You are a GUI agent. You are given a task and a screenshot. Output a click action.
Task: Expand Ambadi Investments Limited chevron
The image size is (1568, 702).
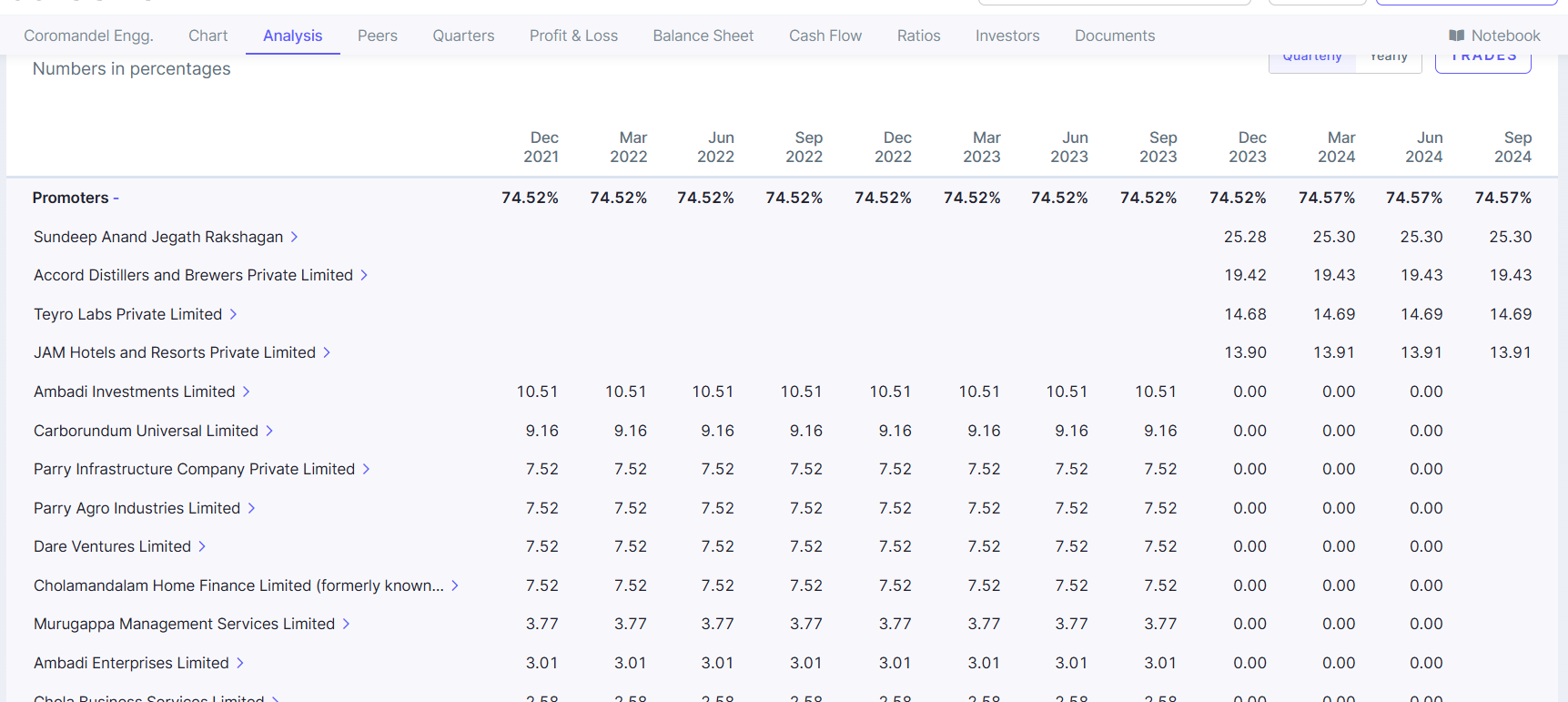pos(246,392)
